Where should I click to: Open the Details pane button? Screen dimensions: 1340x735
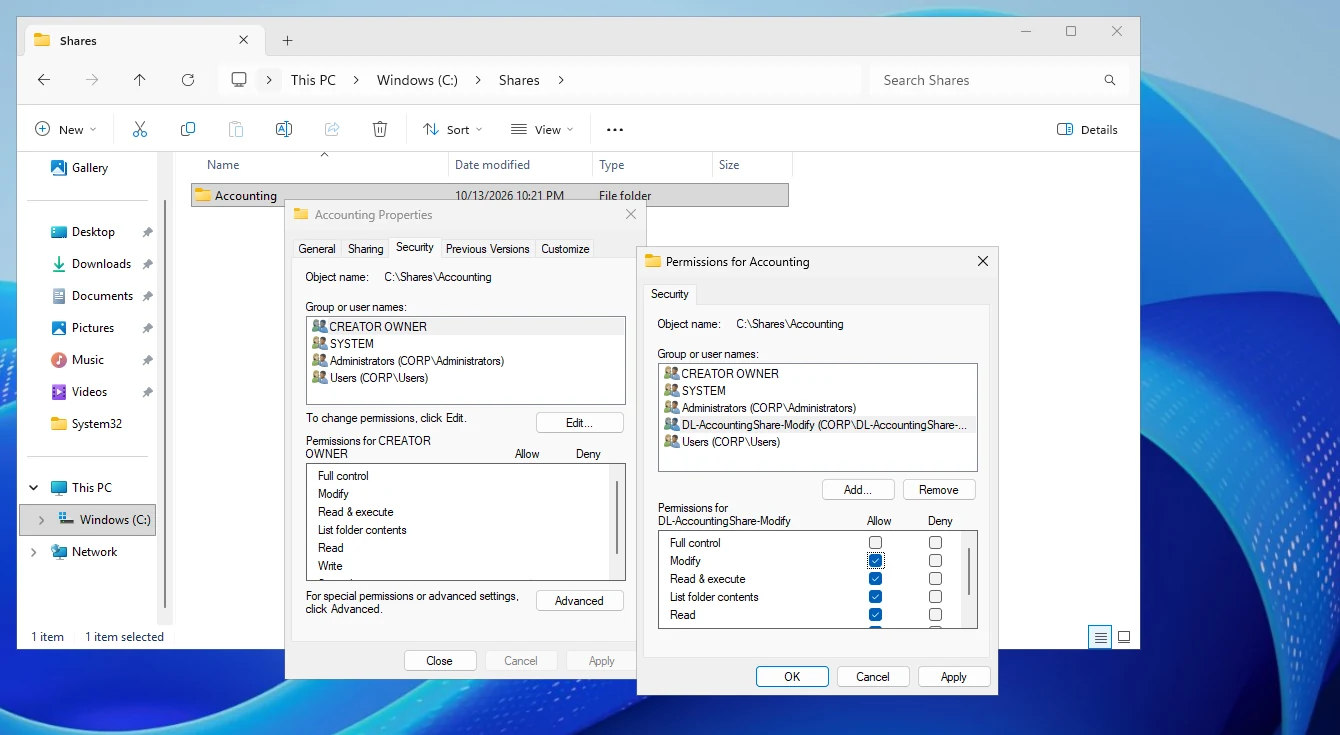point(1087,129)
